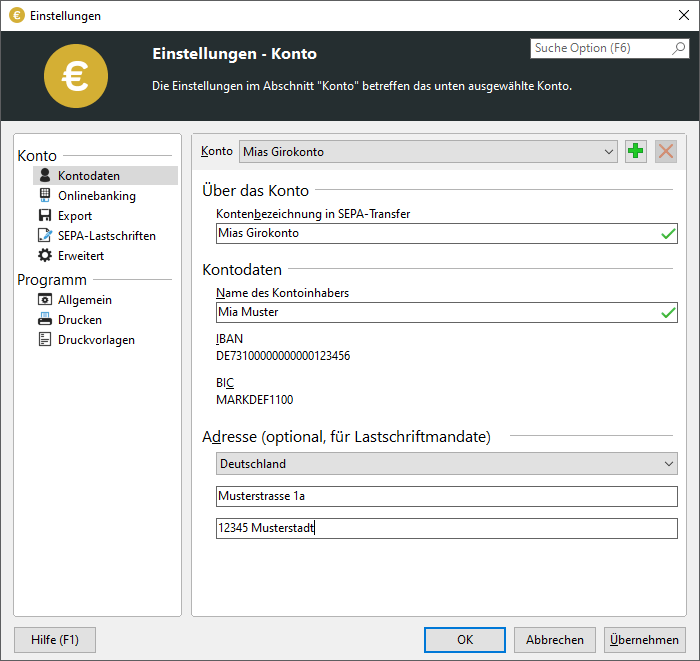Click the Abbrechen button
The width and height of the screenshot is (700, 661).
(x=554, y=640)
